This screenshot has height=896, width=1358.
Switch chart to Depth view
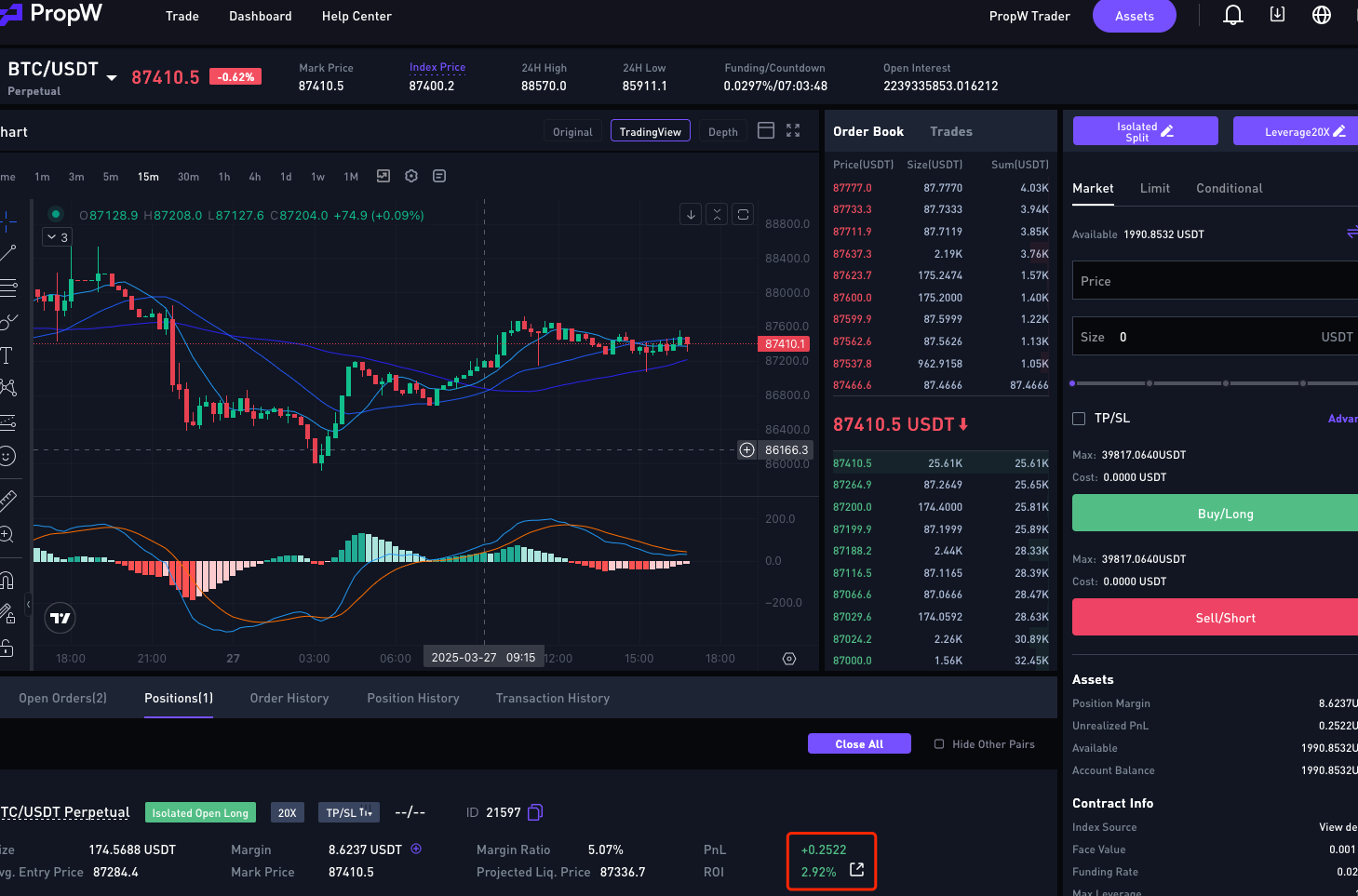tap(723, 131)
